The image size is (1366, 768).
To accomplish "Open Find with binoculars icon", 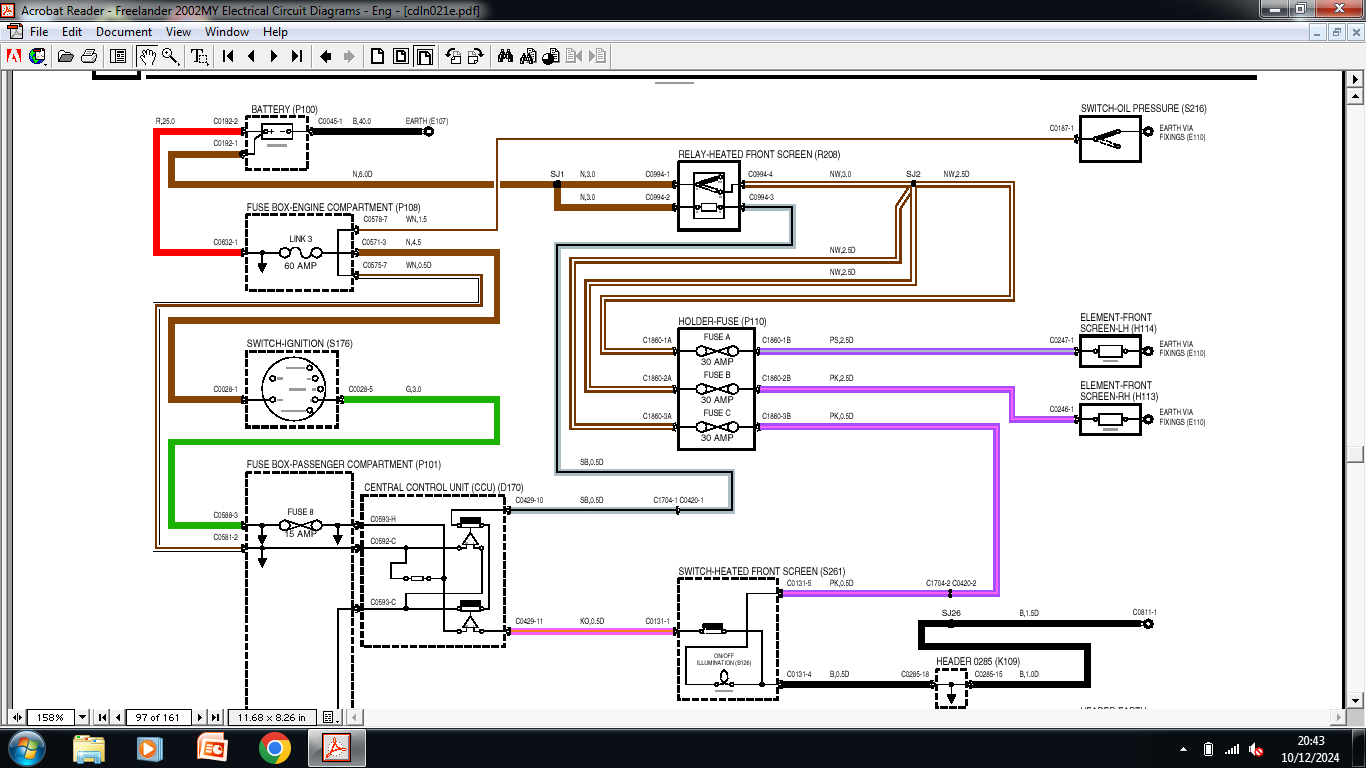I will coord(506,56).
